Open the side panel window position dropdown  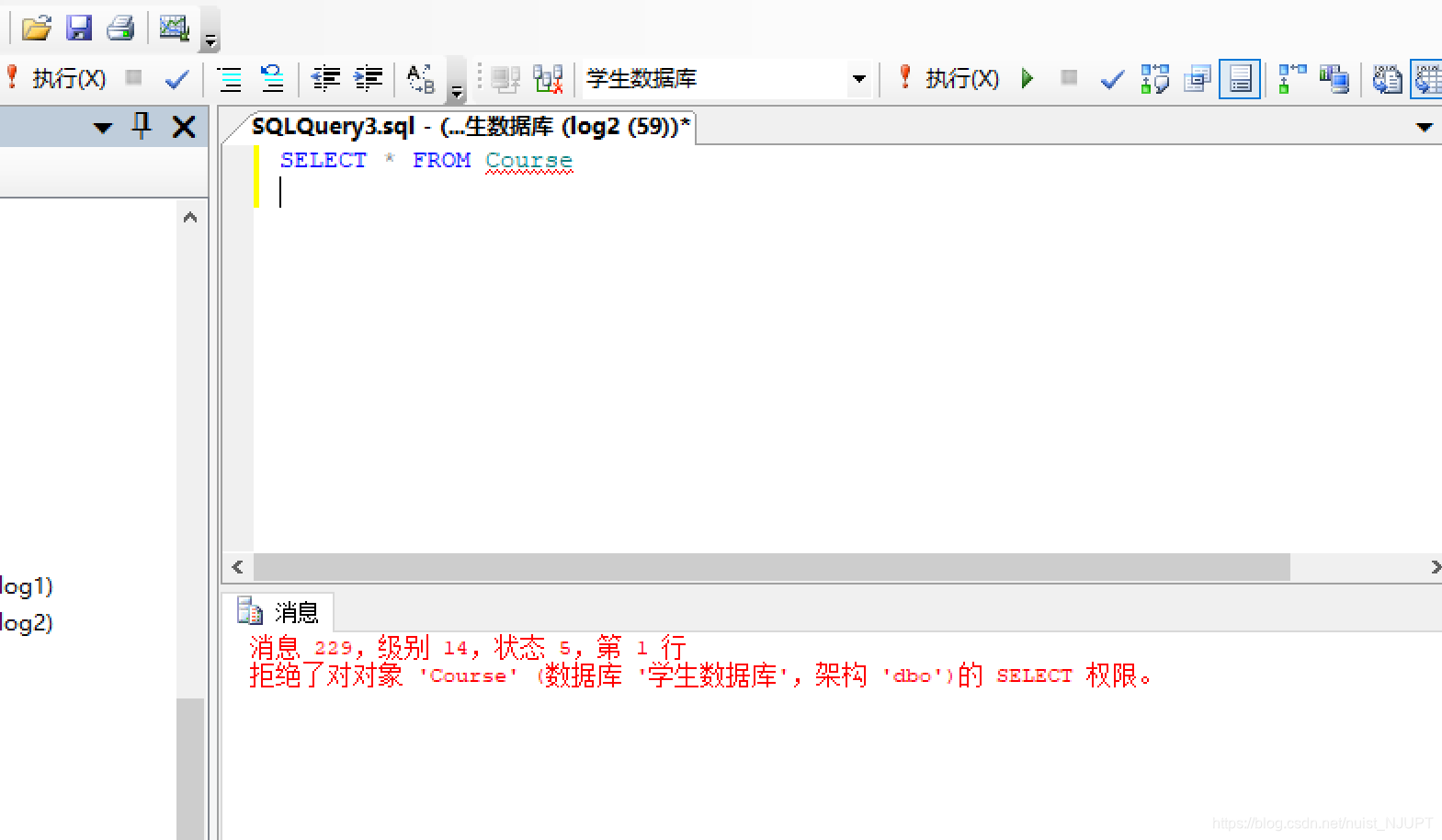point(103,128)
